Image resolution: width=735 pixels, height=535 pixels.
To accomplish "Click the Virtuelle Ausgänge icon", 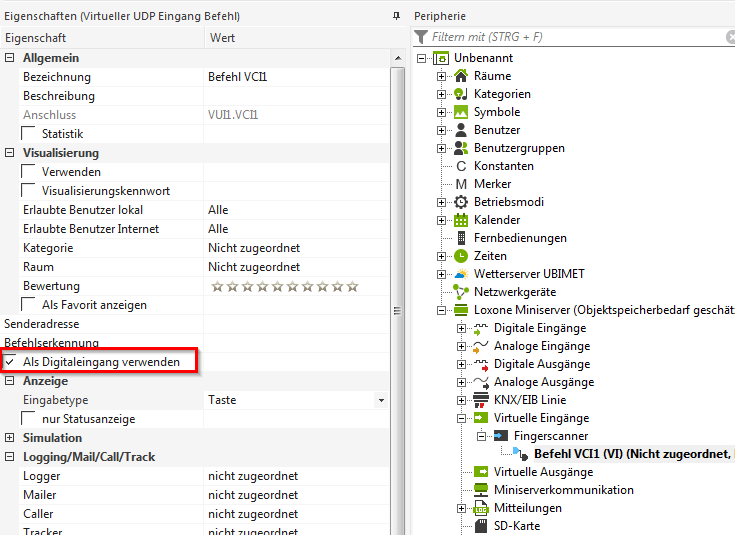I will click(481, 472).
